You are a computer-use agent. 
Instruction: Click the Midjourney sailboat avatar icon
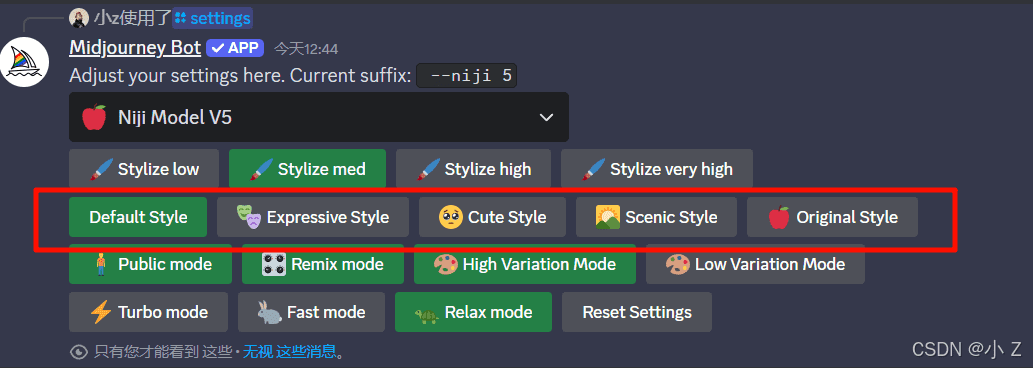[25, 62]
